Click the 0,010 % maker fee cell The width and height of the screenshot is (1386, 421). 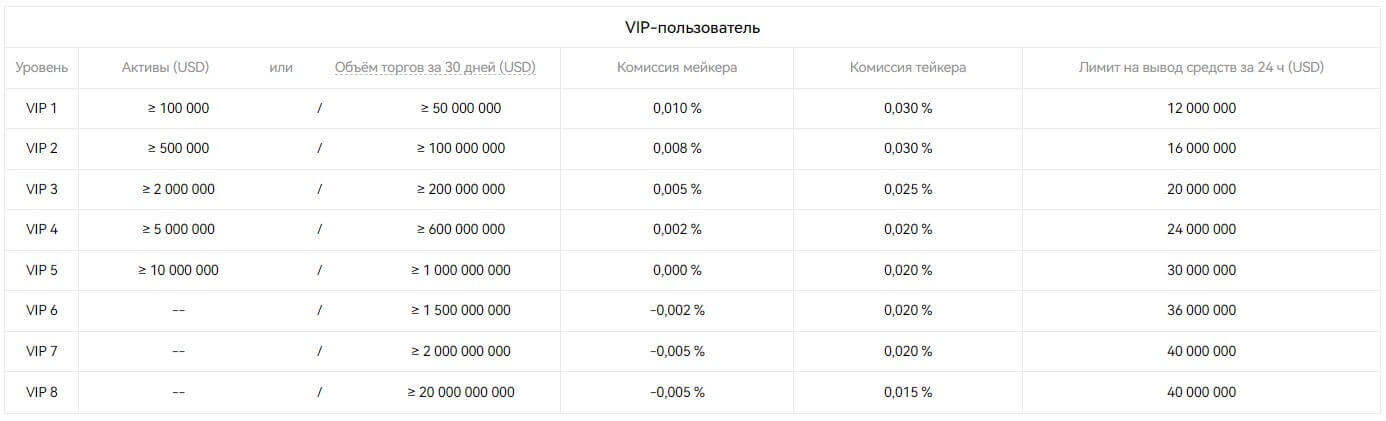pos(677,108)
